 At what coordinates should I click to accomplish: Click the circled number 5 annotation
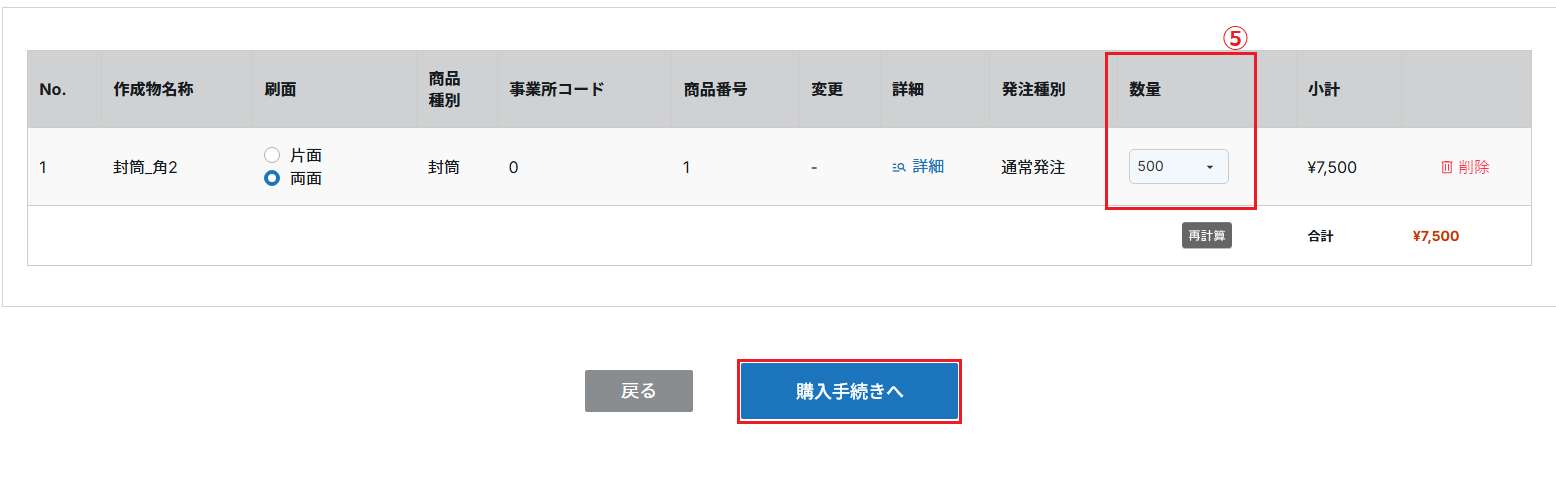pyautogui.click(x=1235, y=38)
